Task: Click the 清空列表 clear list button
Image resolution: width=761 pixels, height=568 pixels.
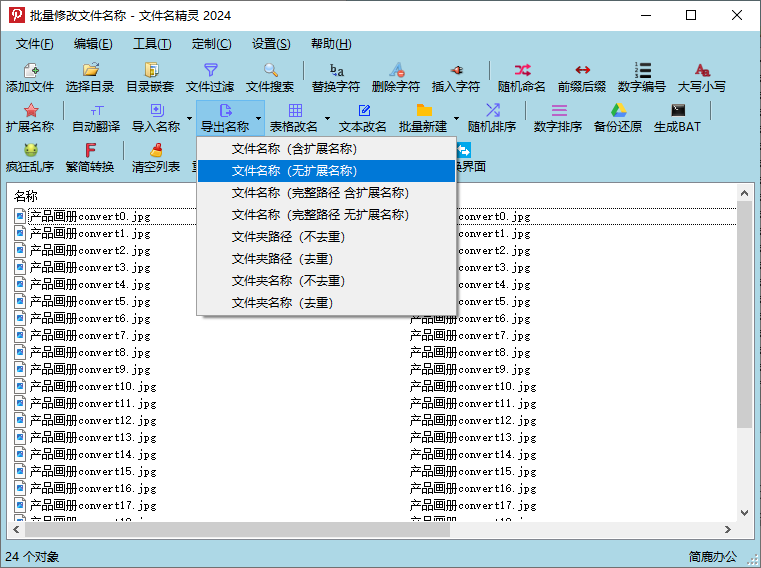Action: [x=156, y=157]
